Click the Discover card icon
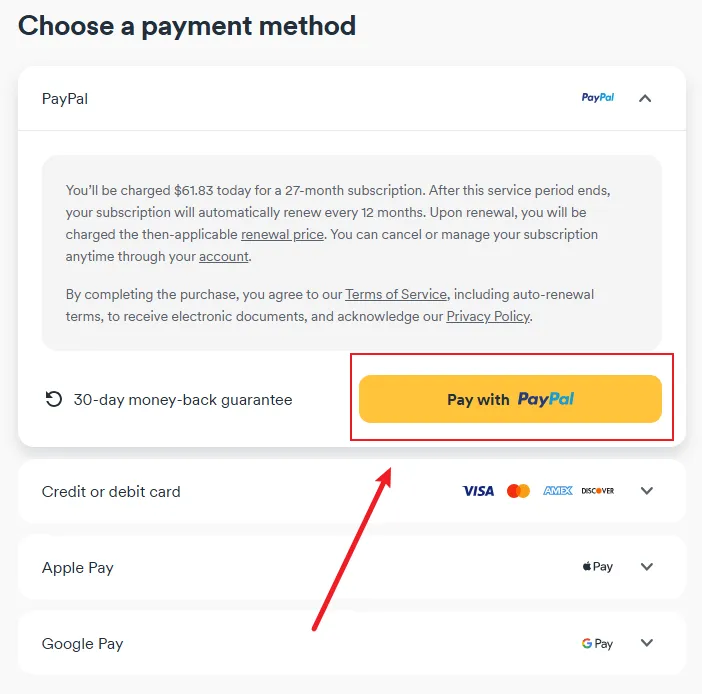The width and height of the screenshot is (702, 694). pyautogui.click(x=598, y=491)
